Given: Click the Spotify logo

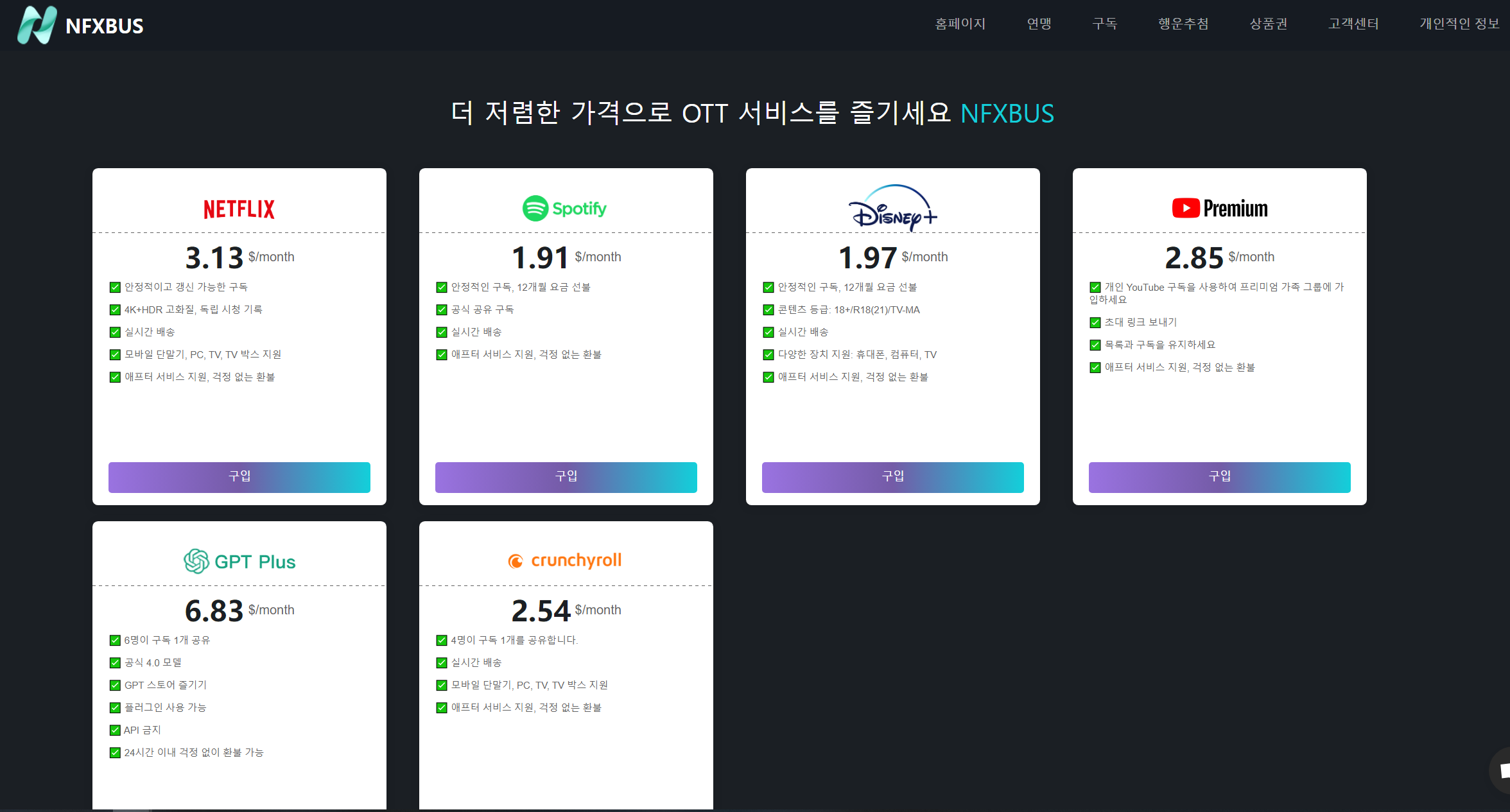Looking at the screenshot, I should [565, 209].
